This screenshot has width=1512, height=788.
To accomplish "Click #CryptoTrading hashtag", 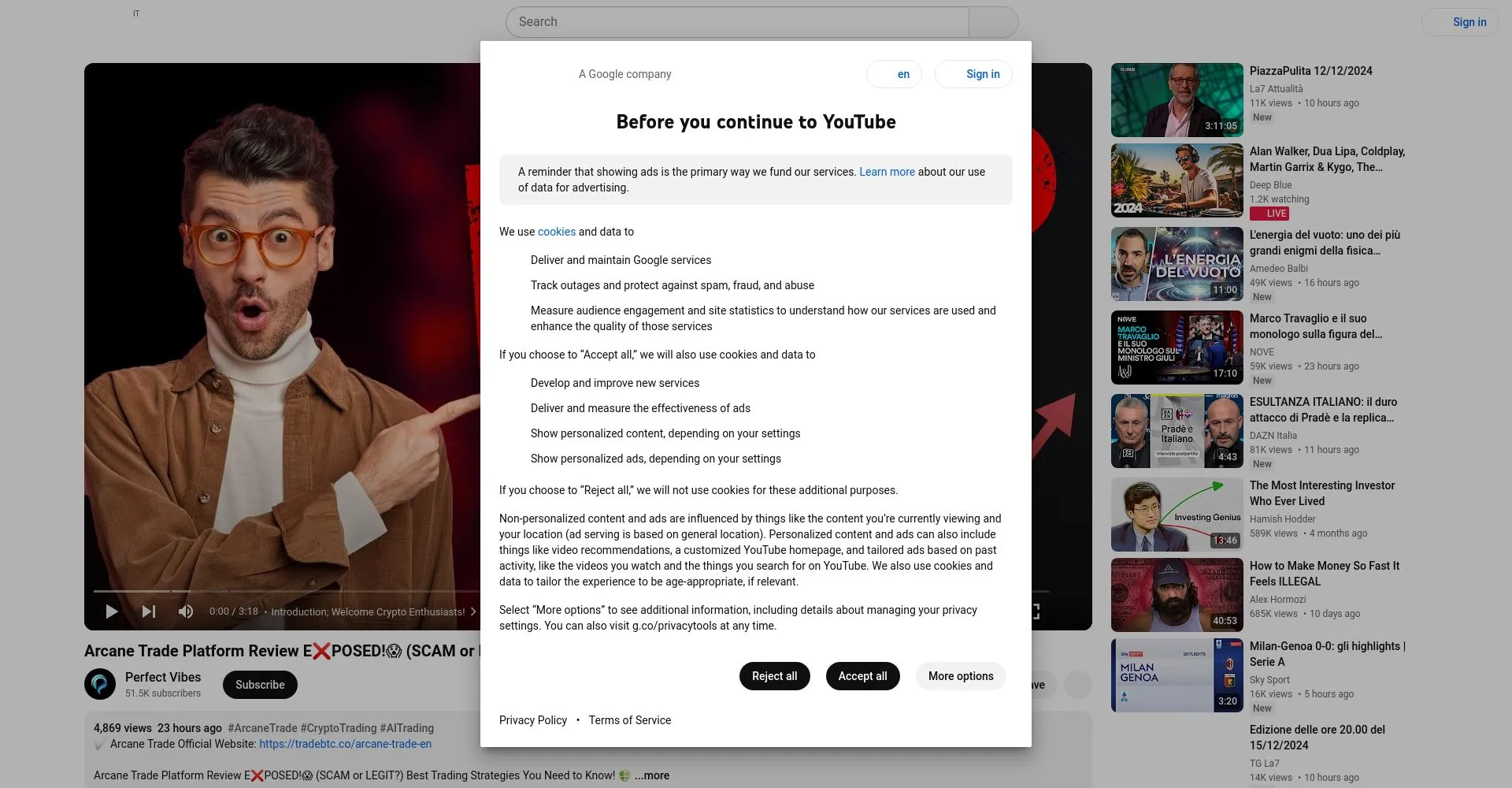I will click(x=339, y=728).
